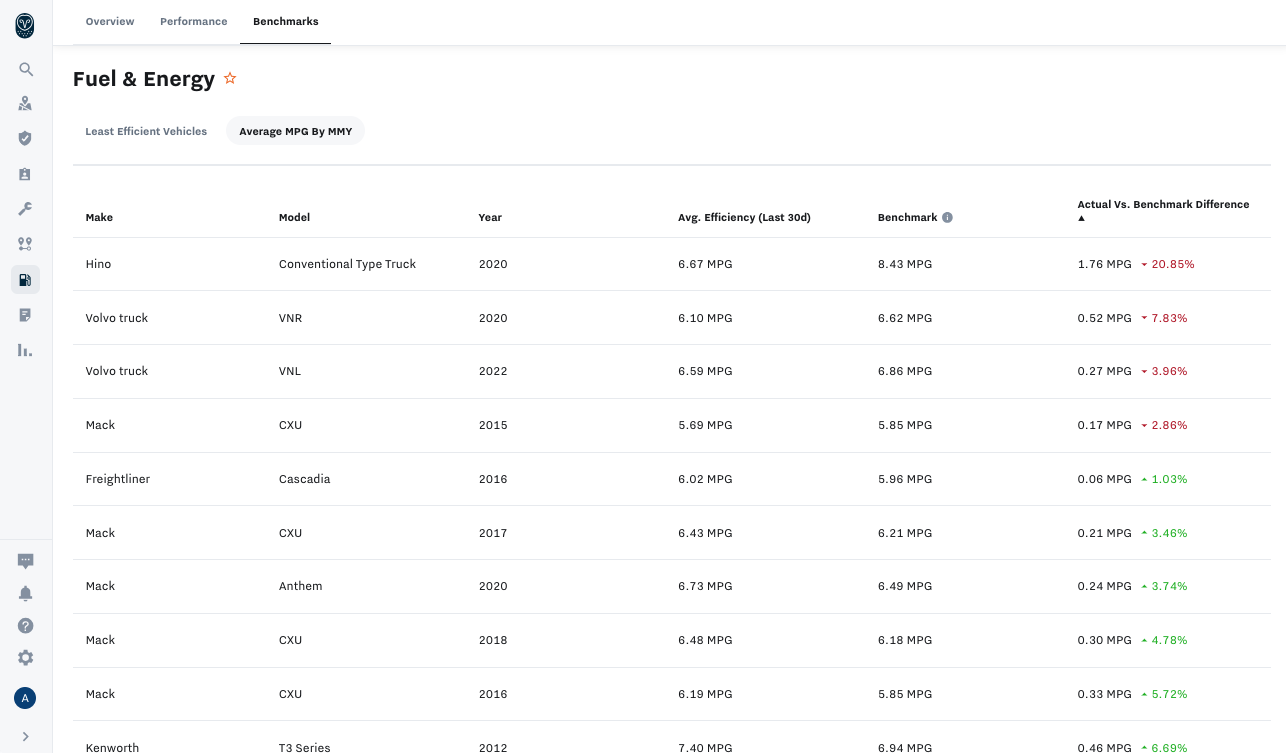Viewport: 1286px width, 753px height.
Task: Sort by the Model column header
Action: tap(294, 217)
